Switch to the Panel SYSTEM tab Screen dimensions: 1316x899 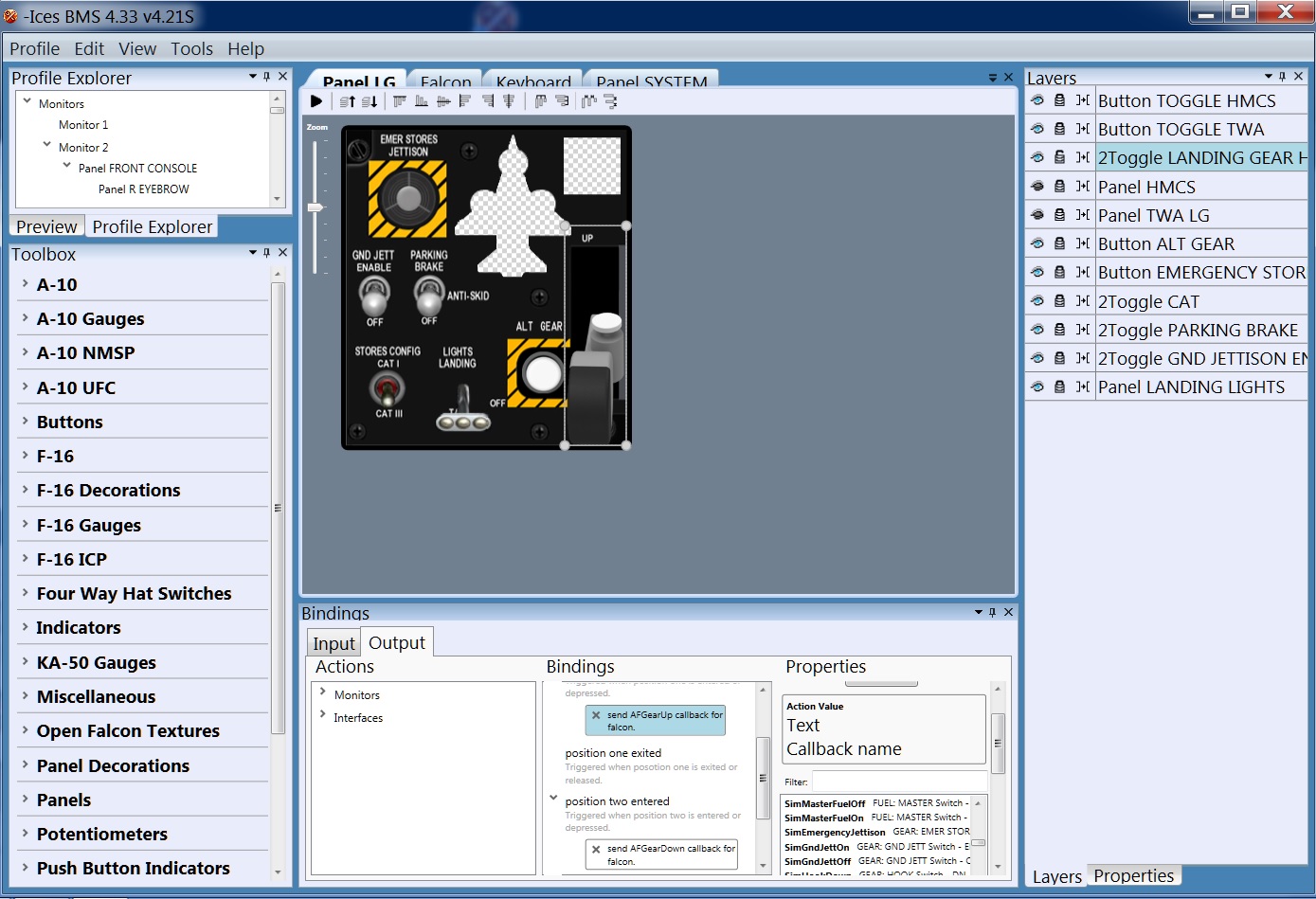pos(652,81)
